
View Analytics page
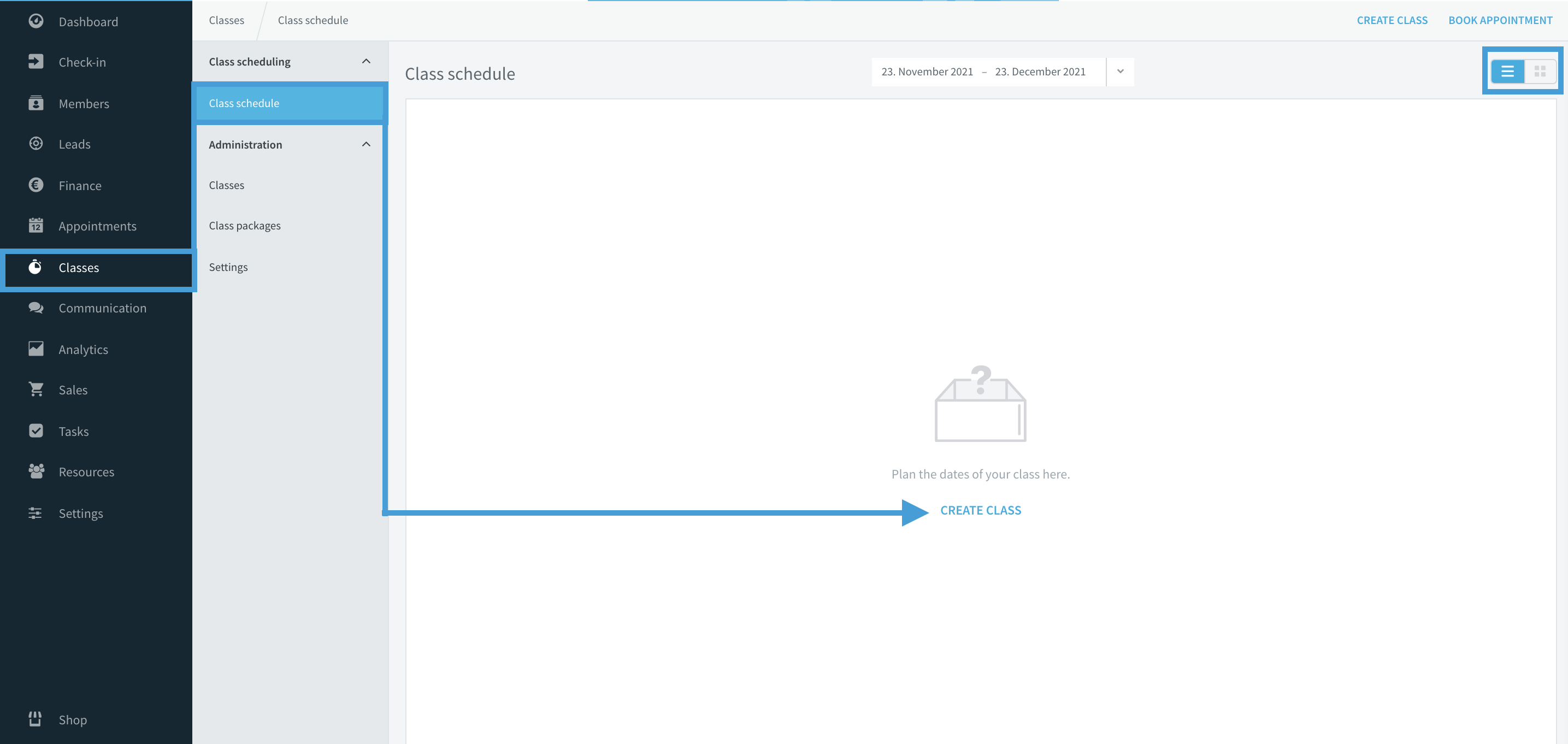pyautogui.click(x=84, y=350)
